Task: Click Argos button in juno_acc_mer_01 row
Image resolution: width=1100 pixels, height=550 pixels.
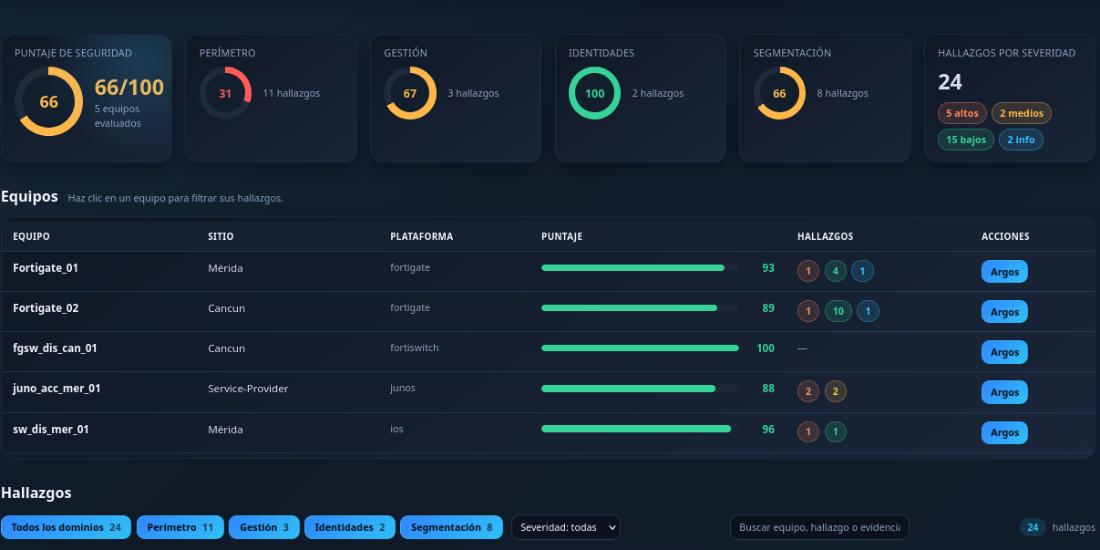Action: point(1004,392)
